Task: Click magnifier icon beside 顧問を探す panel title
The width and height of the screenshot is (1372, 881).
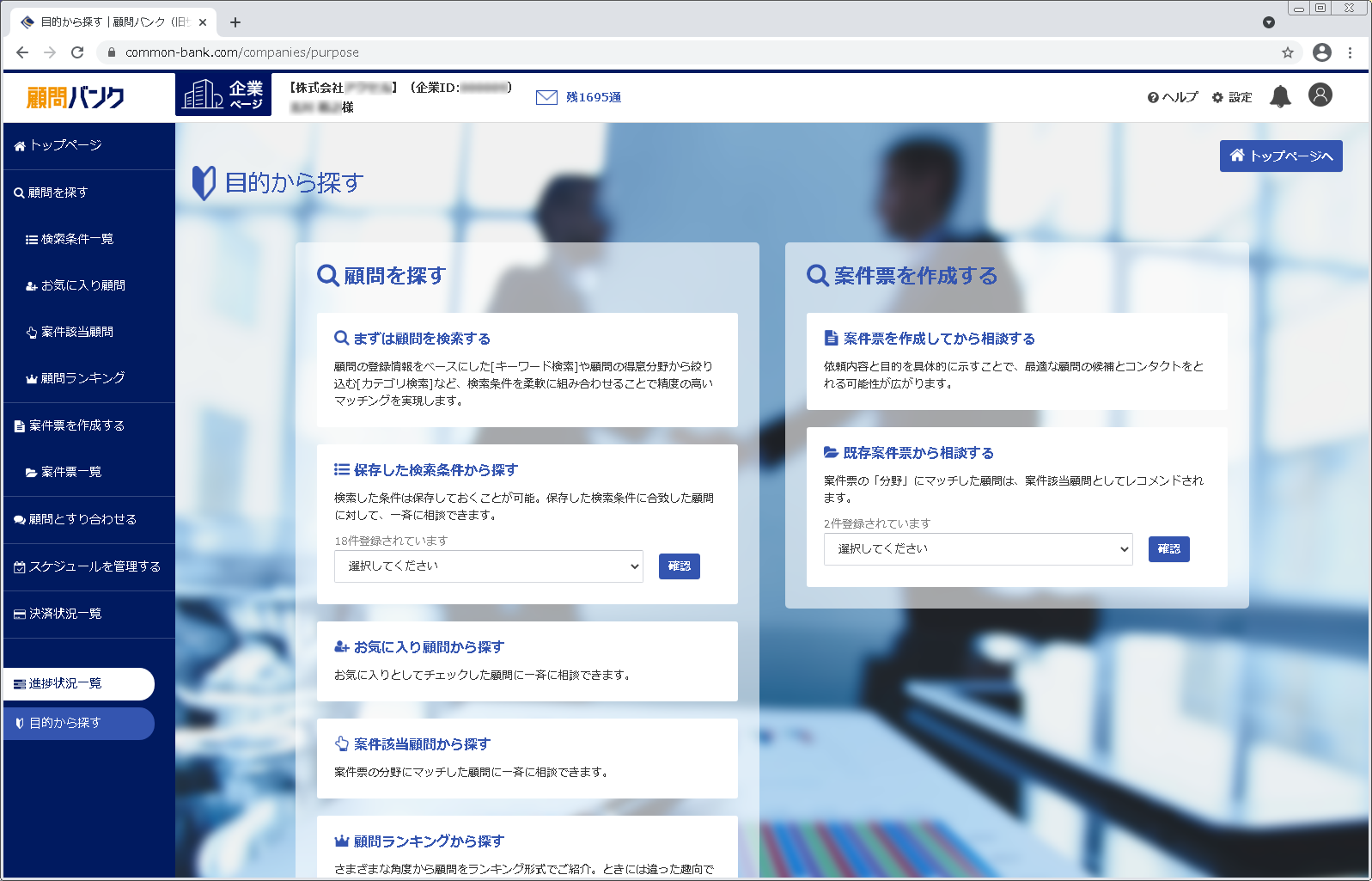Action: coord(328,275)
